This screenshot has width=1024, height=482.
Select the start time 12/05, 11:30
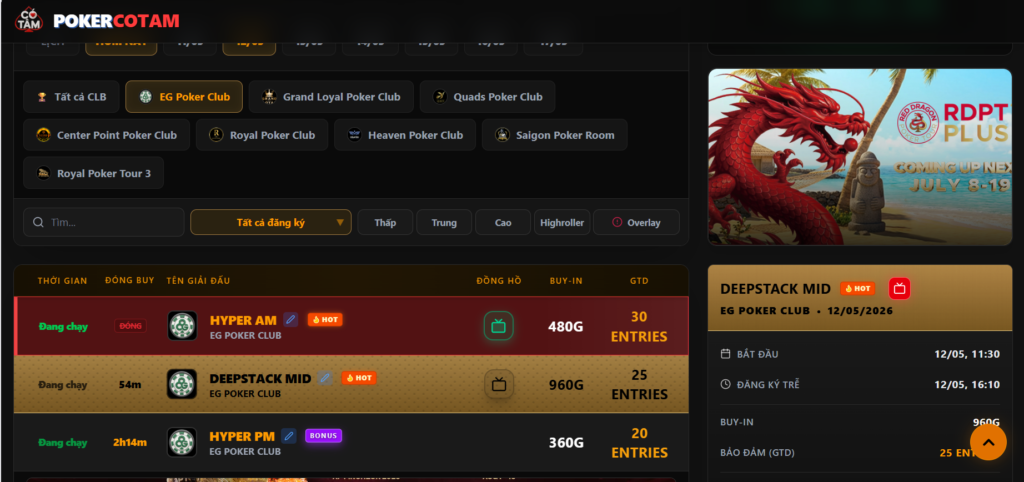click(x=967, y=354)
